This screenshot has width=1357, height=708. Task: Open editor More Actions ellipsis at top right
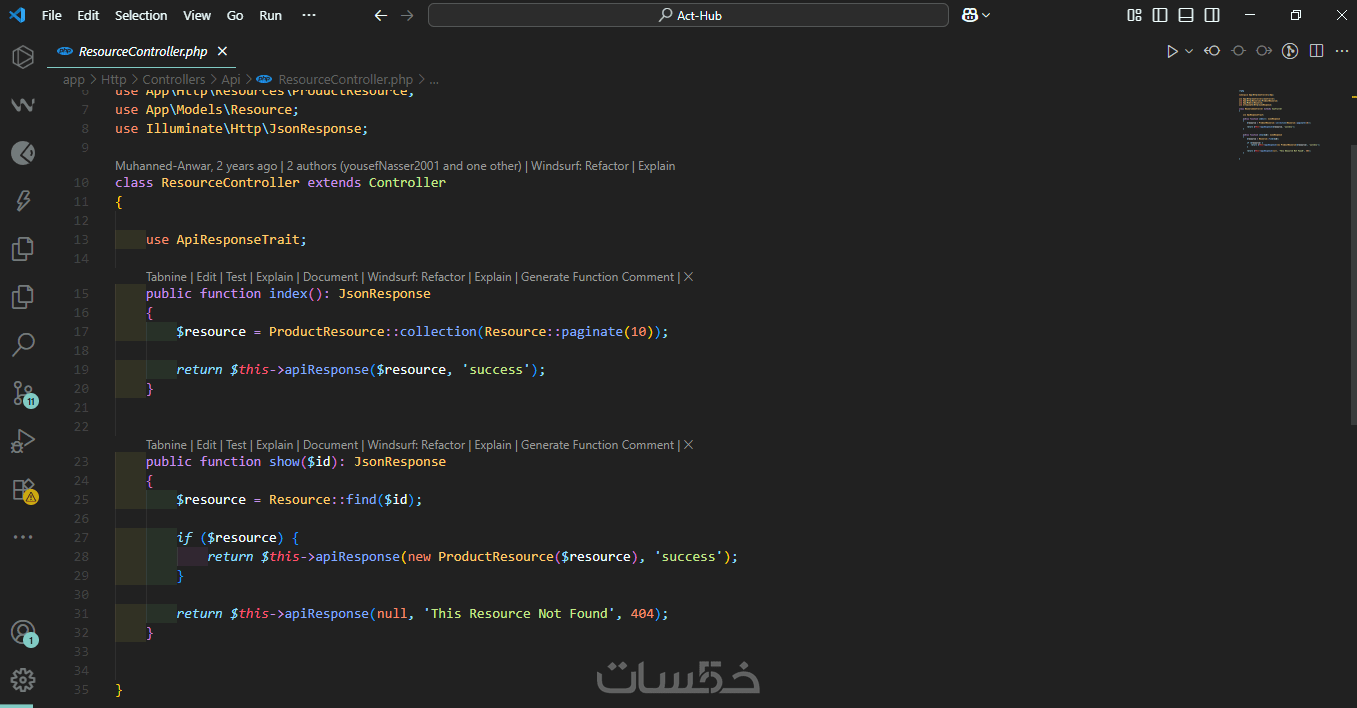pos(1341,51)
